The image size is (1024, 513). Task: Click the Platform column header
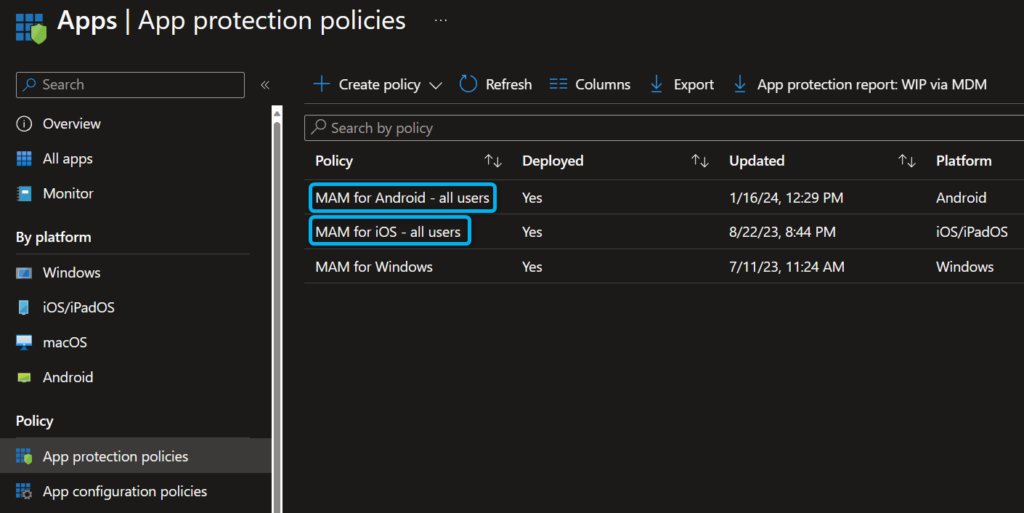click(963, 161)
